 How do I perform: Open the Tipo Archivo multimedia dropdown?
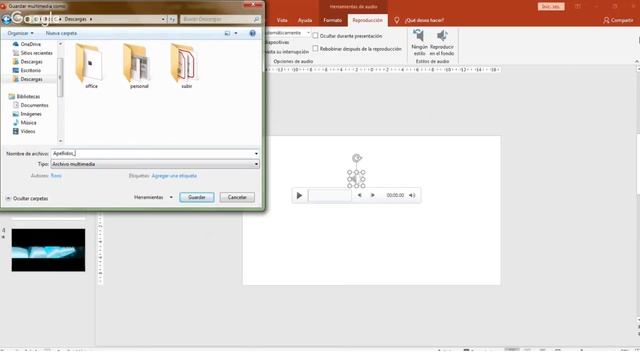pos(155,164)
